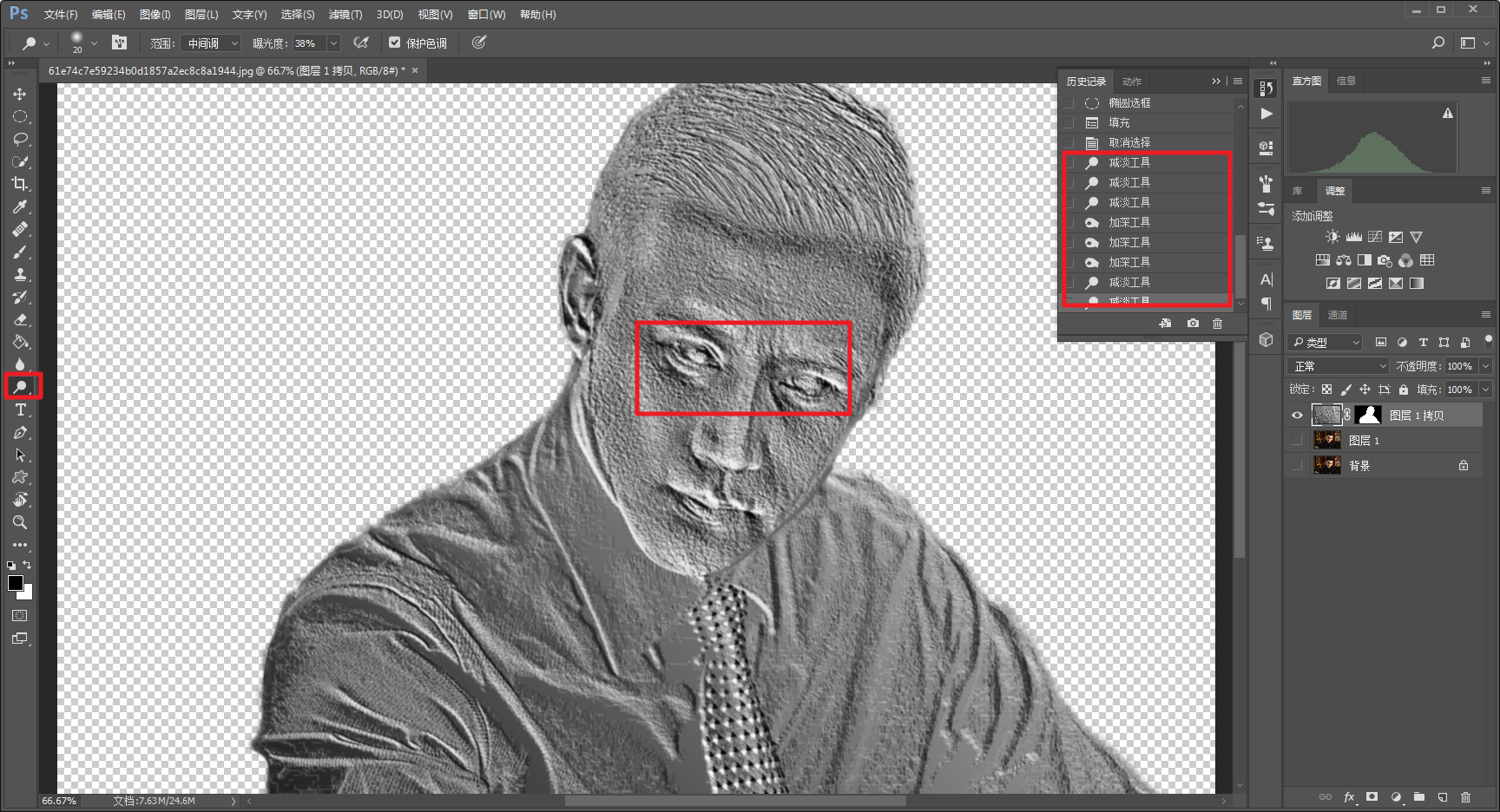The image size is (1500, 812).
Task: Set history brush source for '取消选择' state
Action: 1069,143
